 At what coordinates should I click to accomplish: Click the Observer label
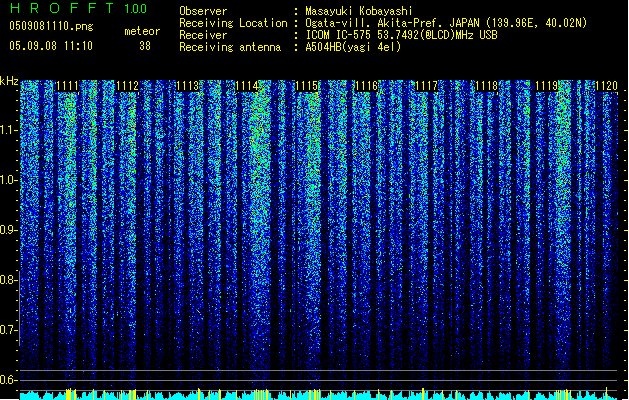(203, 11)
